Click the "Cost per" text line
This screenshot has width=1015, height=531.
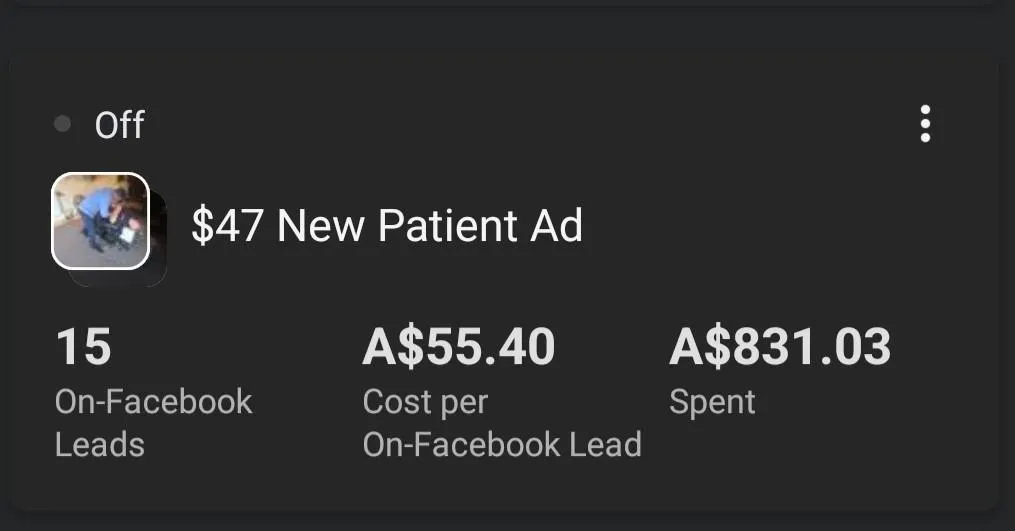tap(425, 402)
